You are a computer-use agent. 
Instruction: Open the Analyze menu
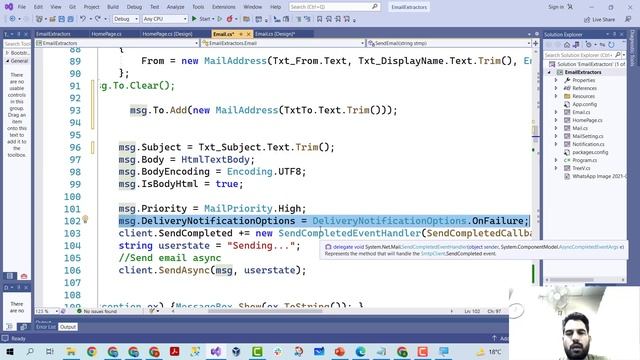tap(176, 7)
